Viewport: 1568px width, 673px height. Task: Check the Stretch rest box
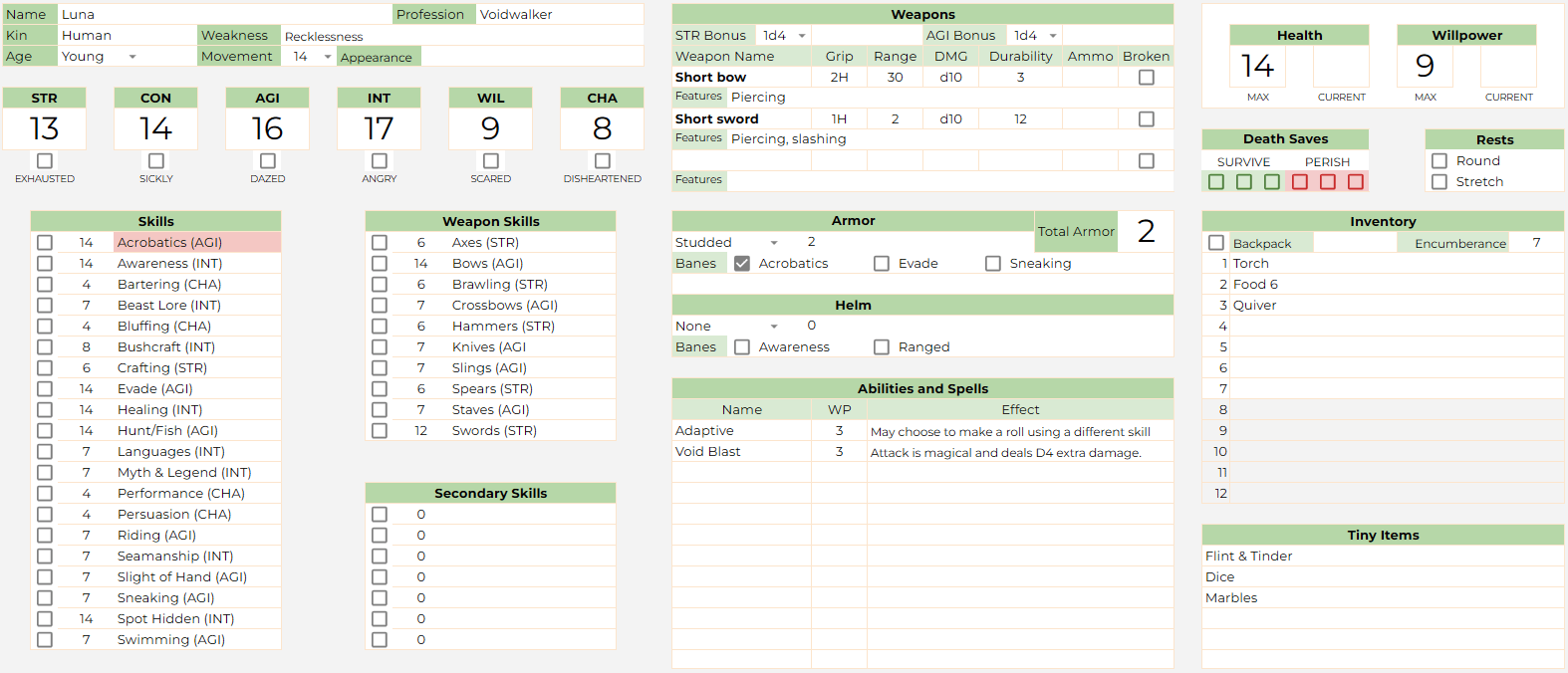click(1439, 181)
